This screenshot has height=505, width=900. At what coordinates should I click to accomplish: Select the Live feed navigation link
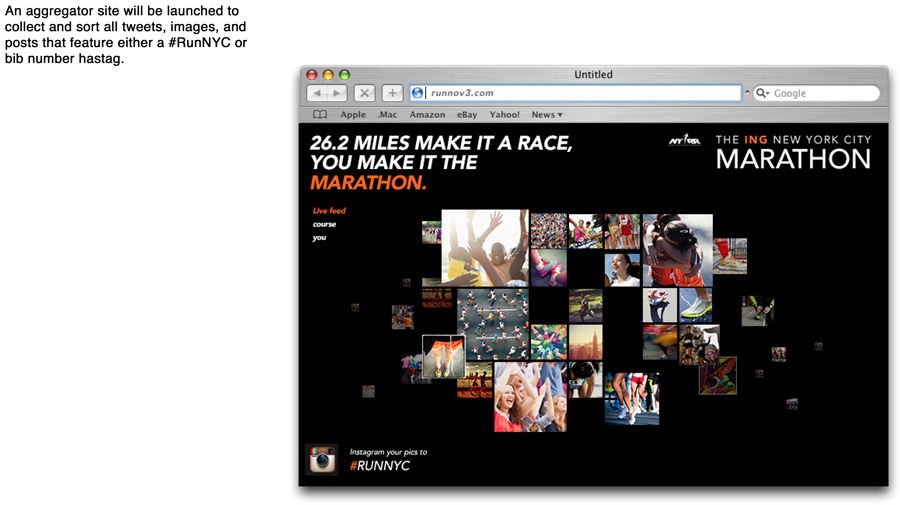click(329, 211)
